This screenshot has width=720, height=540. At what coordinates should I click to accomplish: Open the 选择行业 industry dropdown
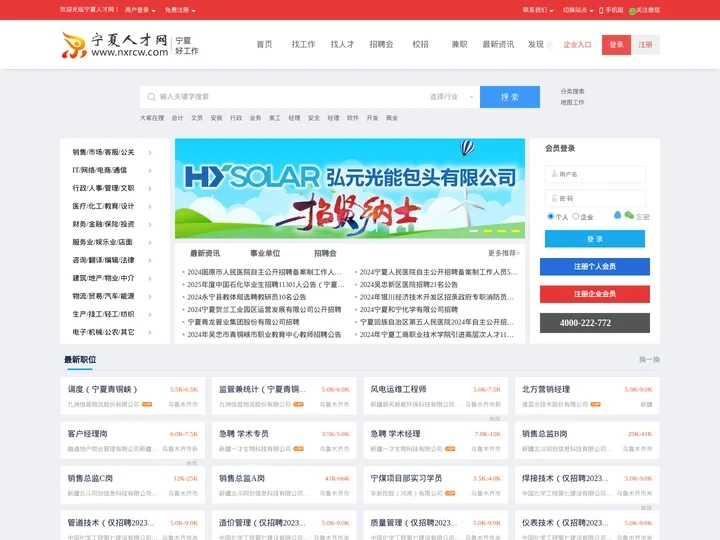click(x=451, y=97)
